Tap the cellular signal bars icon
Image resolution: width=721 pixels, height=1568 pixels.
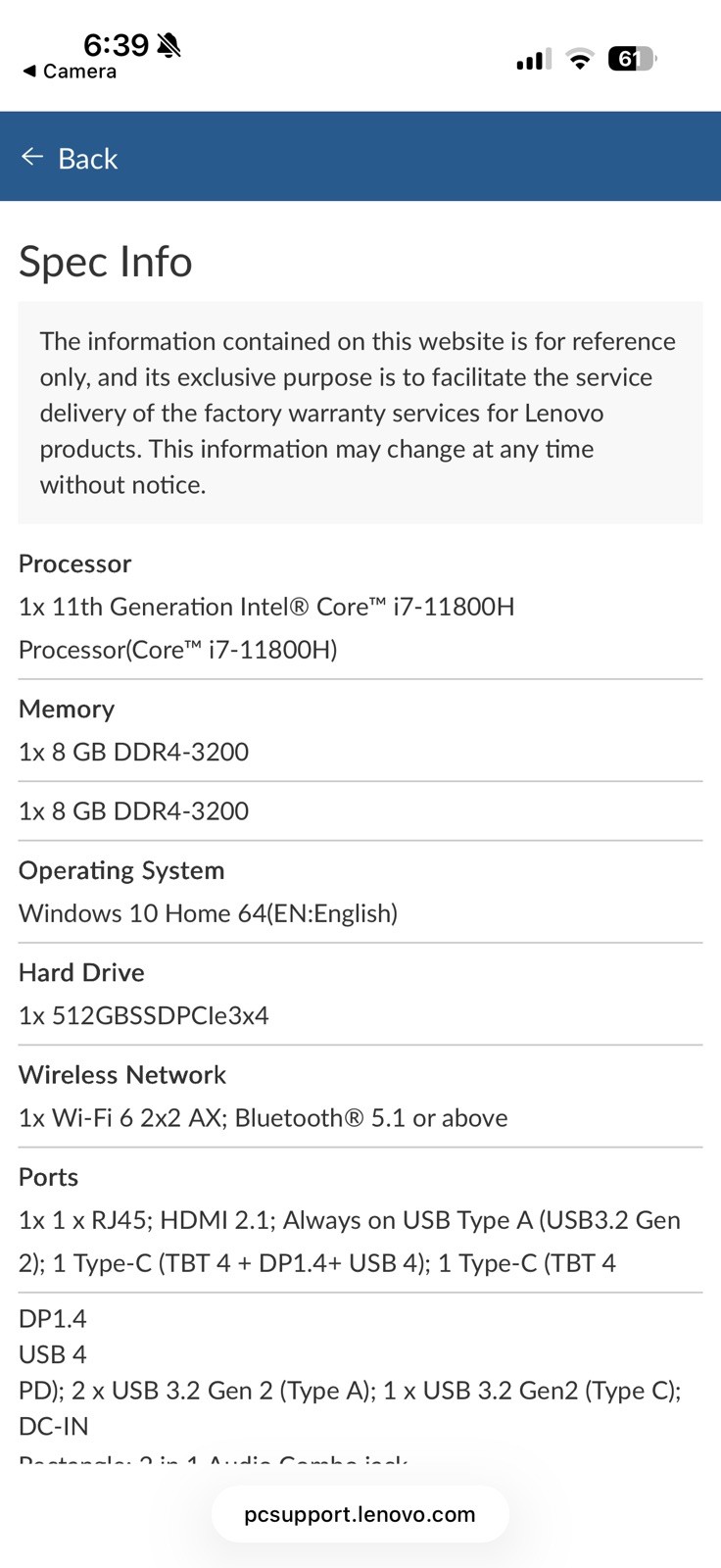[x=534, y=60]
